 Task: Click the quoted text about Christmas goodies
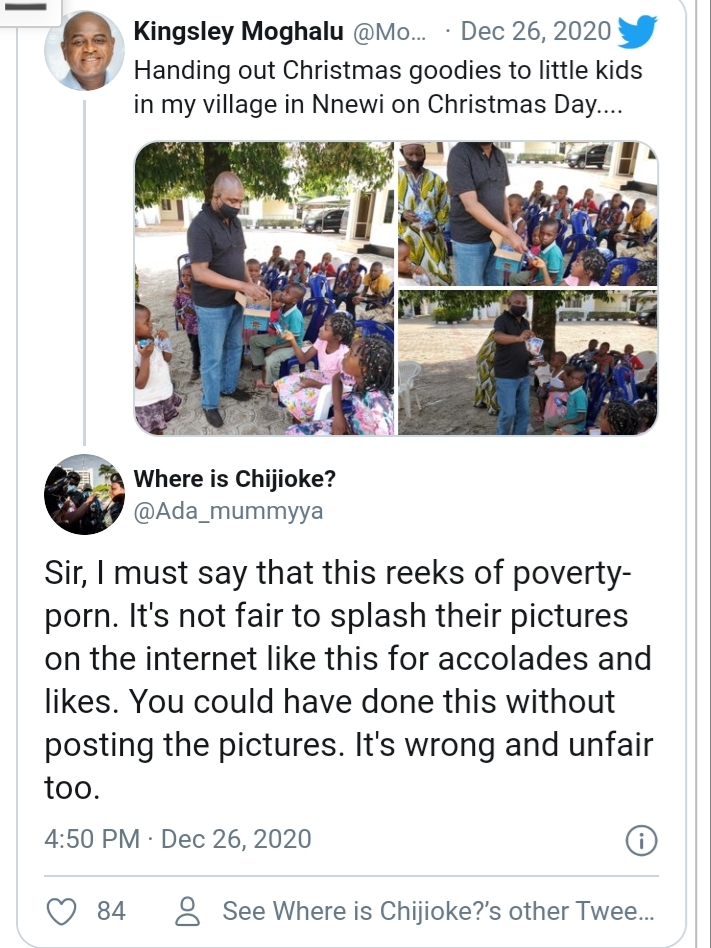(388, 87)
